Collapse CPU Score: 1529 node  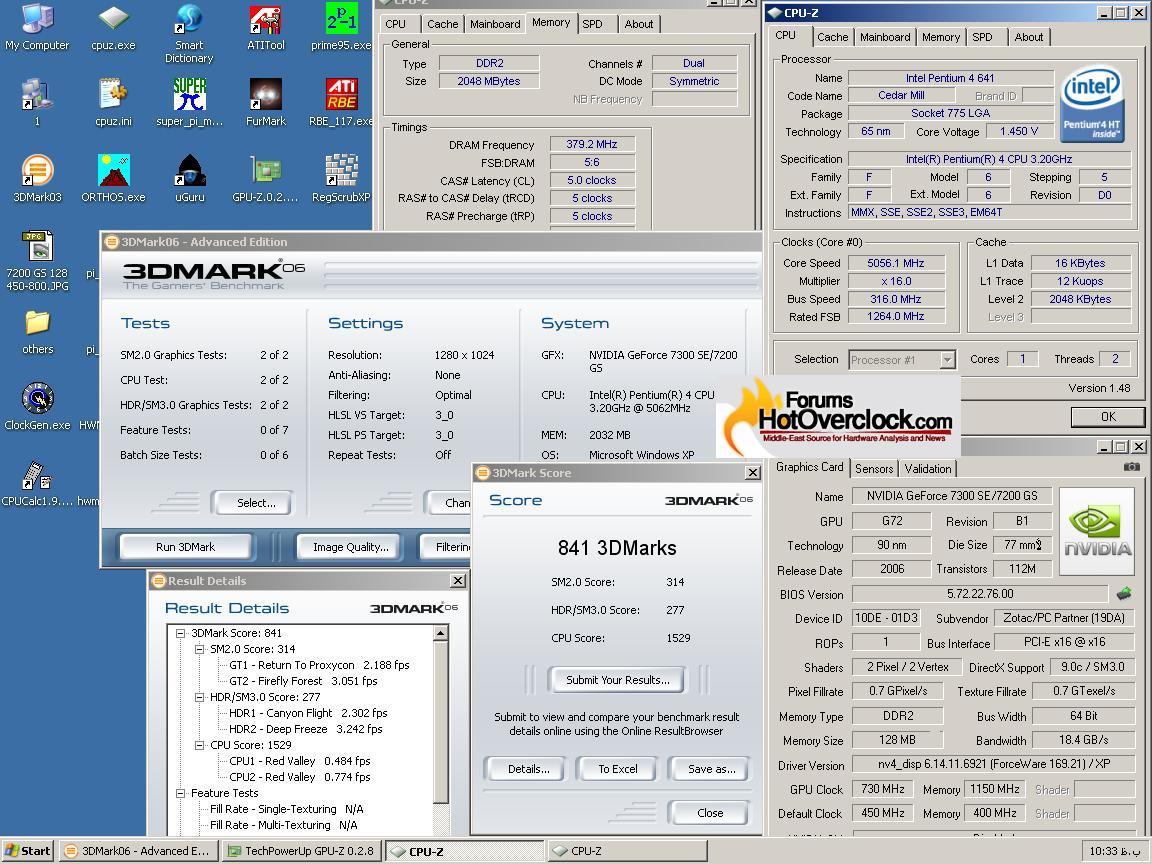pos(199,745)
